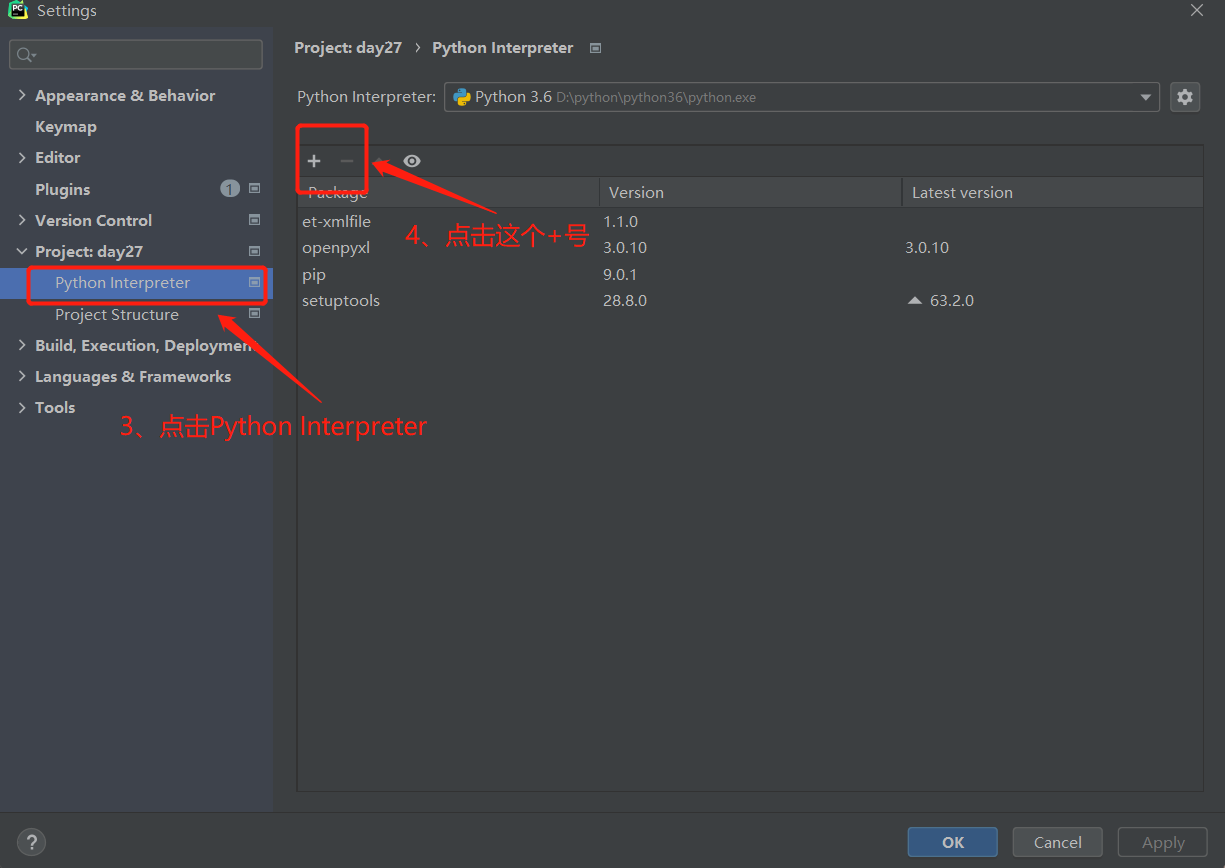Viewport: 1225px width, 868px height.
Task: Click the plus icon to install a package
Action: (x=314, y=161)
